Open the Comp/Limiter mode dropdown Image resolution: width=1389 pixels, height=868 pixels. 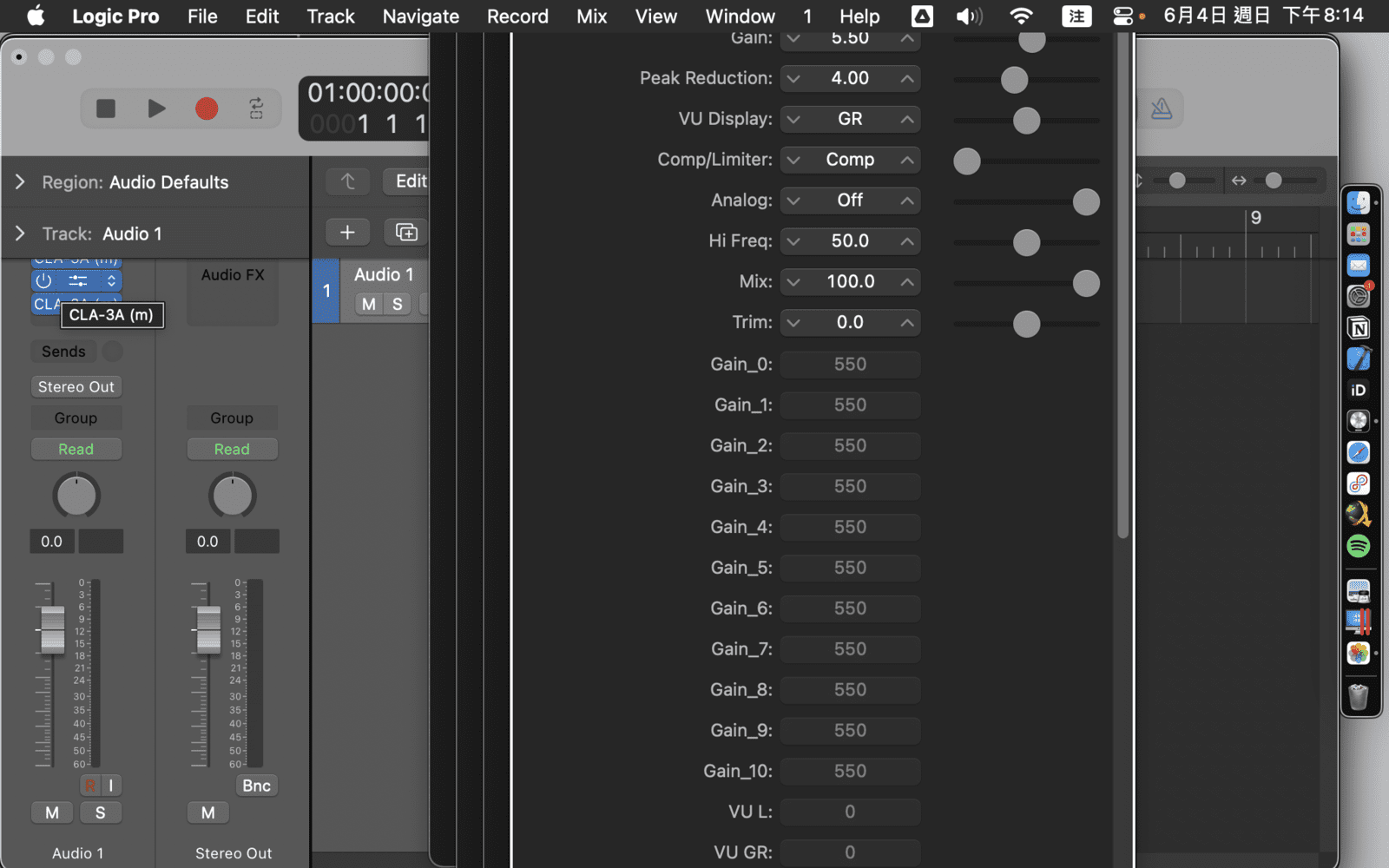850,160
